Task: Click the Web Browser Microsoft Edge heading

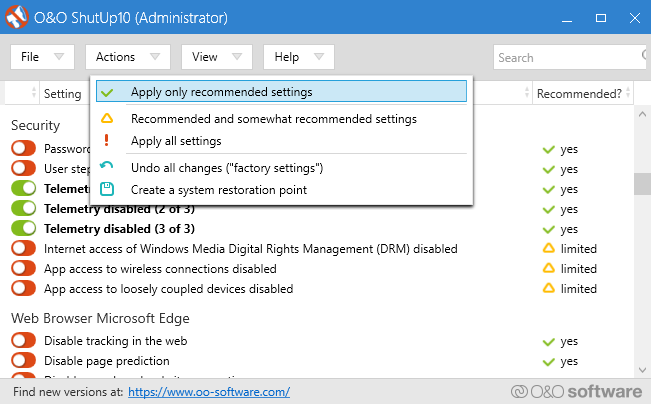Action: 100,318
